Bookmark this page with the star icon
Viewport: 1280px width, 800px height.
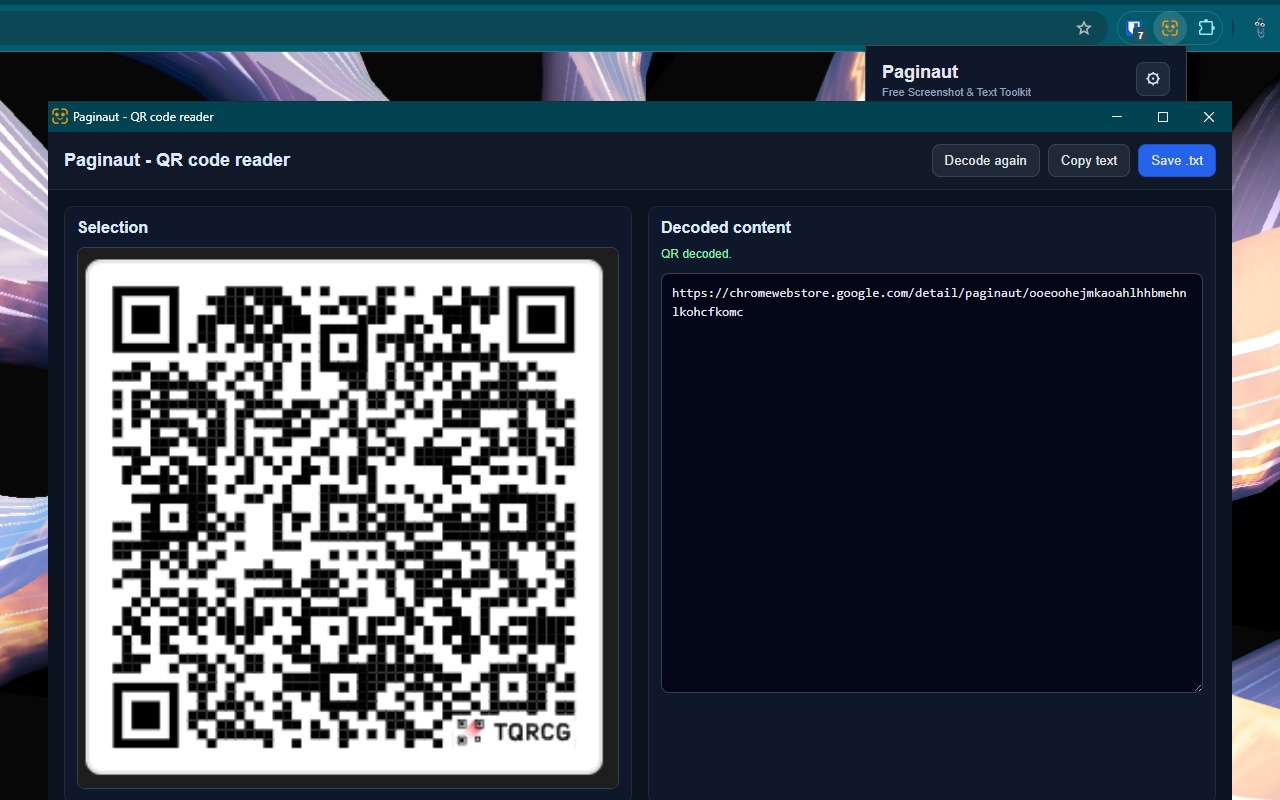[x=1084, y=28]
